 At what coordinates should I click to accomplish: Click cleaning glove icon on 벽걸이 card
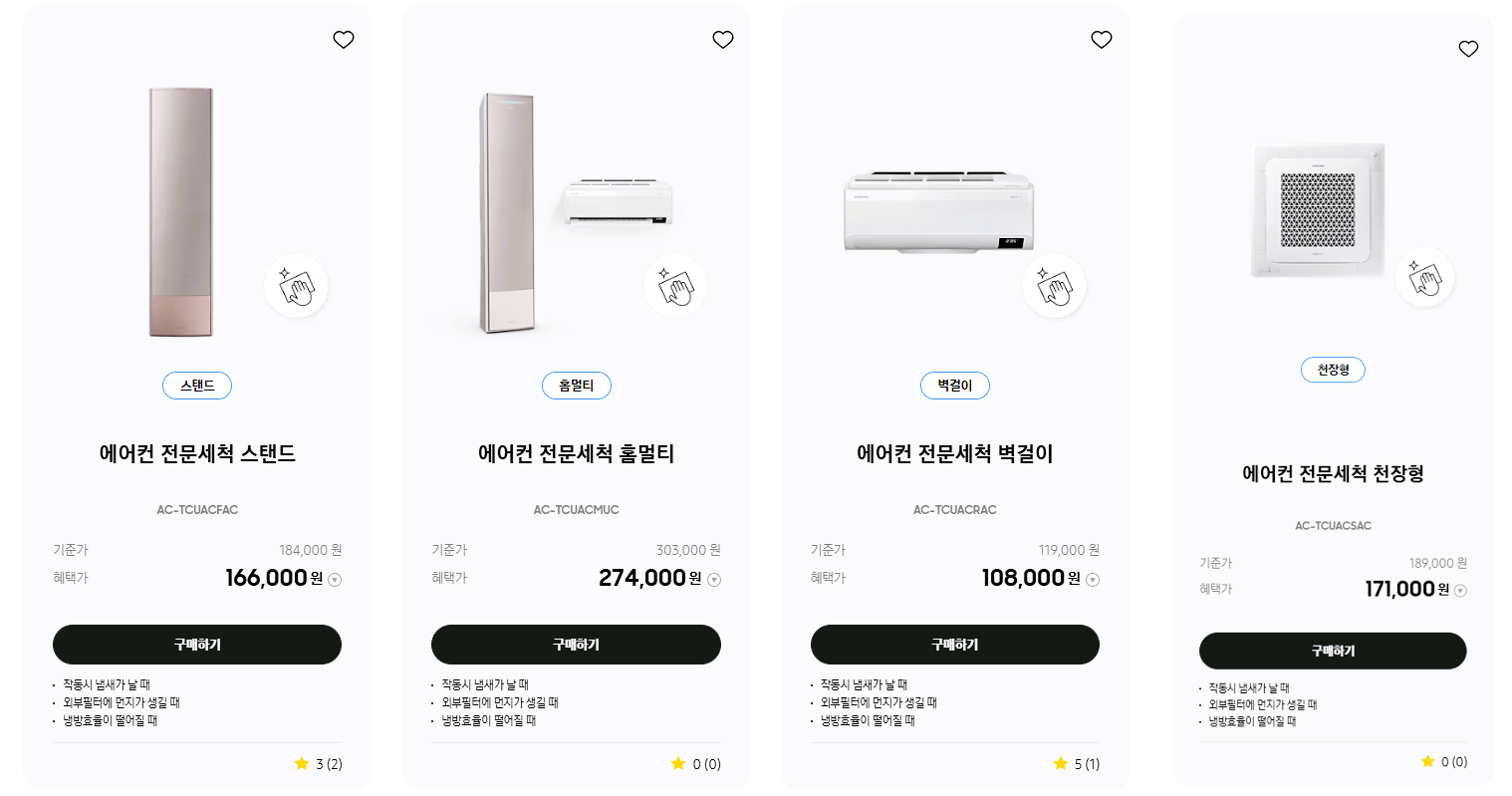(1054, 287)
